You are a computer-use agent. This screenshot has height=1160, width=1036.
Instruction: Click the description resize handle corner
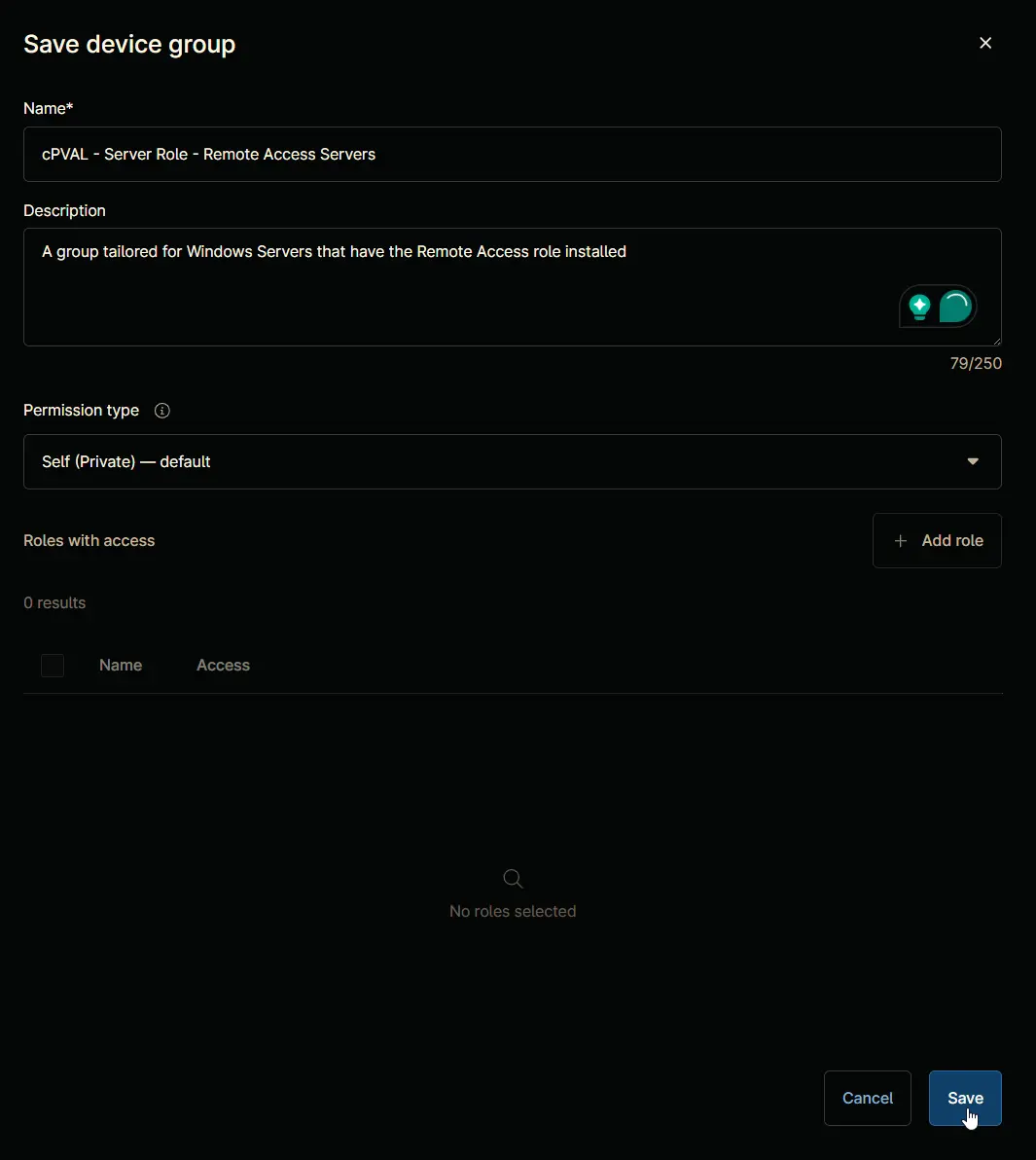(996, 341)
